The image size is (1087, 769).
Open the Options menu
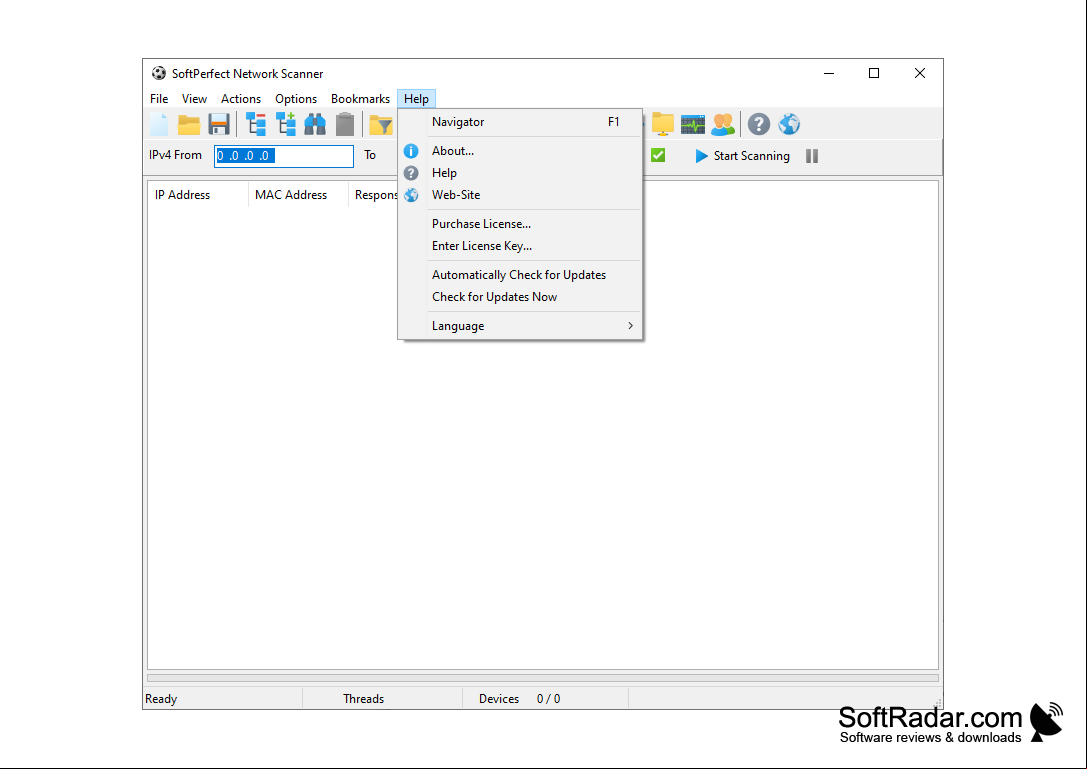(296, 98)
